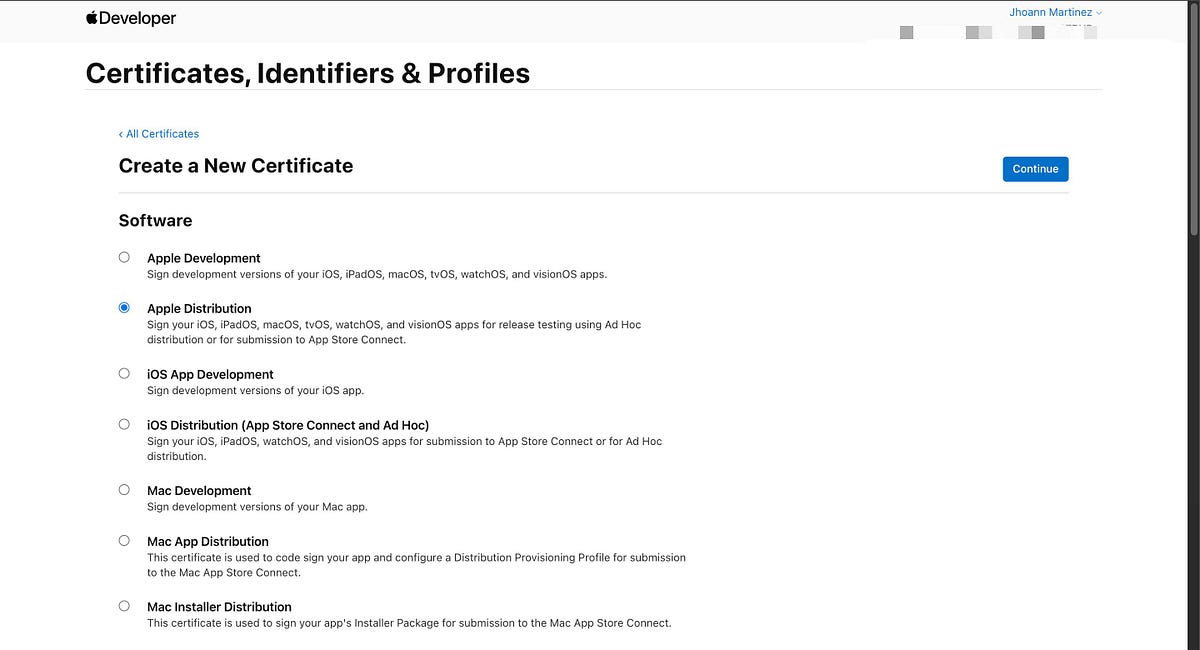Choose iOS Distribution (App Store Connect and Ad Hoc)
Screen dimensions: 1200x650
tap(124, 423)
